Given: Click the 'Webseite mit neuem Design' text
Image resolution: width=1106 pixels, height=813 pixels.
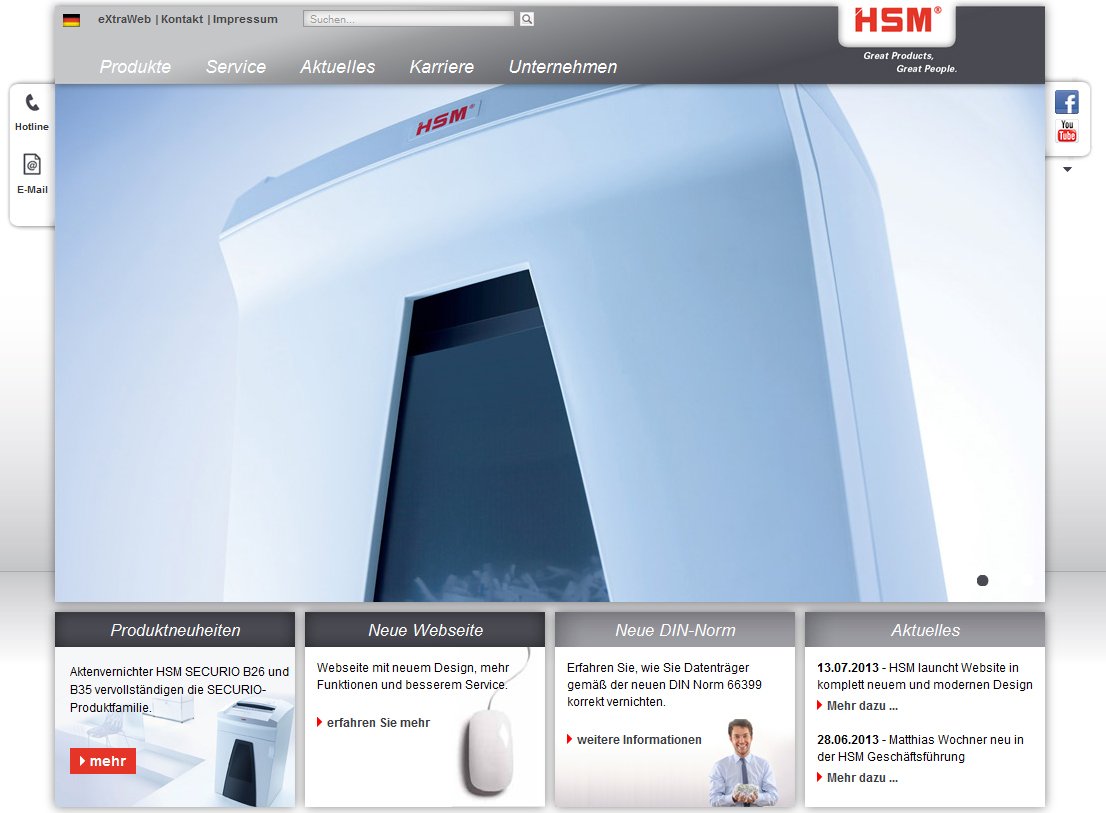Looking at the screenshot, I should [413, 676].
